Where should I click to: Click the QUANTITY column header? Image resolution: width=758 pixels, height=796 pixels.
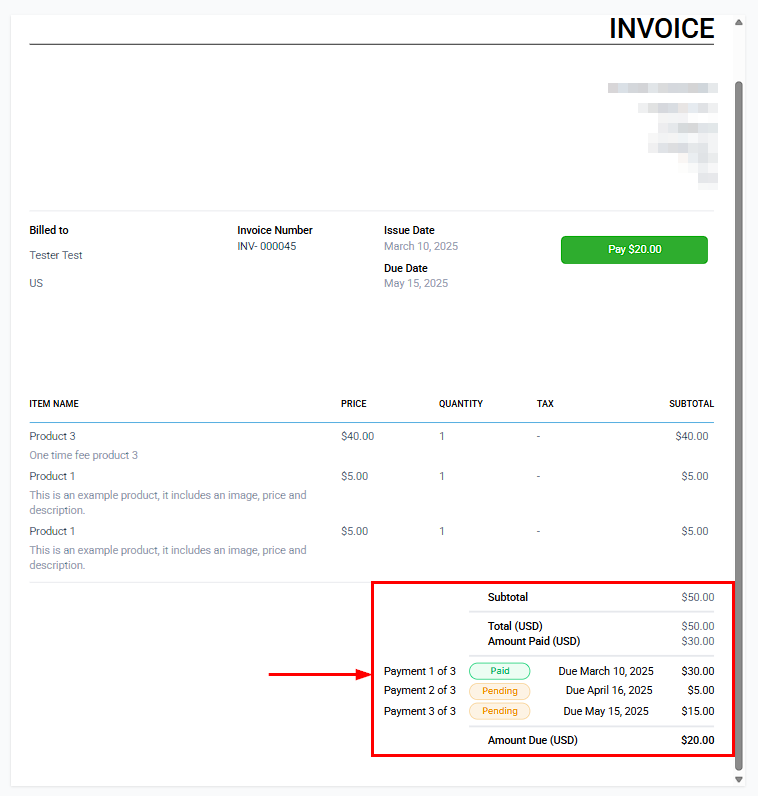460,404
